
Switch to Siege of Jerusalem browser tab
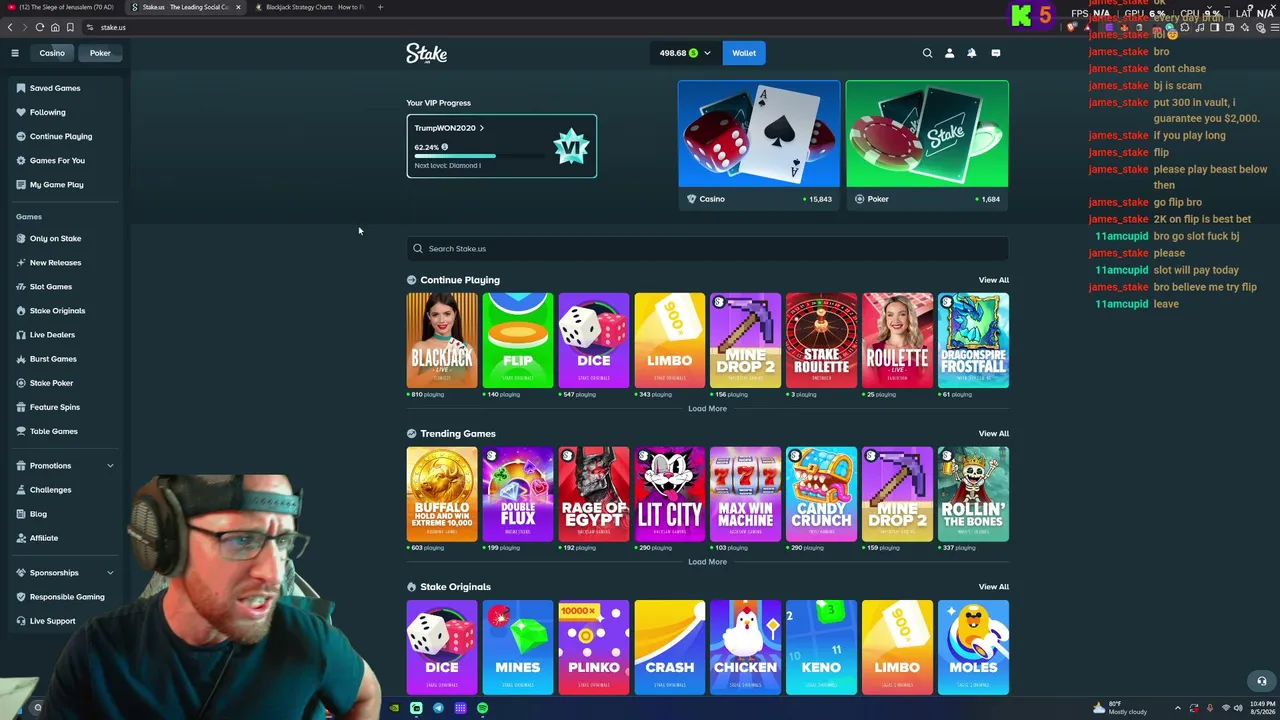point(62,7)
